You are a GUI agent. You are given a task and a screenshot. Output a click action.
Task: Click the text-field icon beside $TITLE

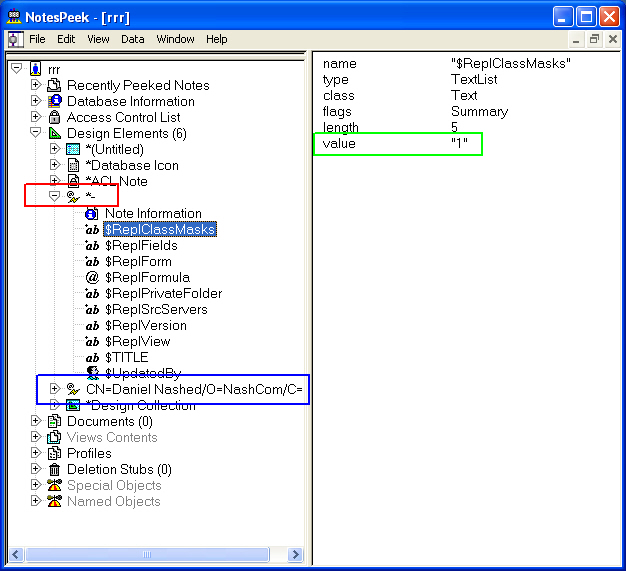92,358
